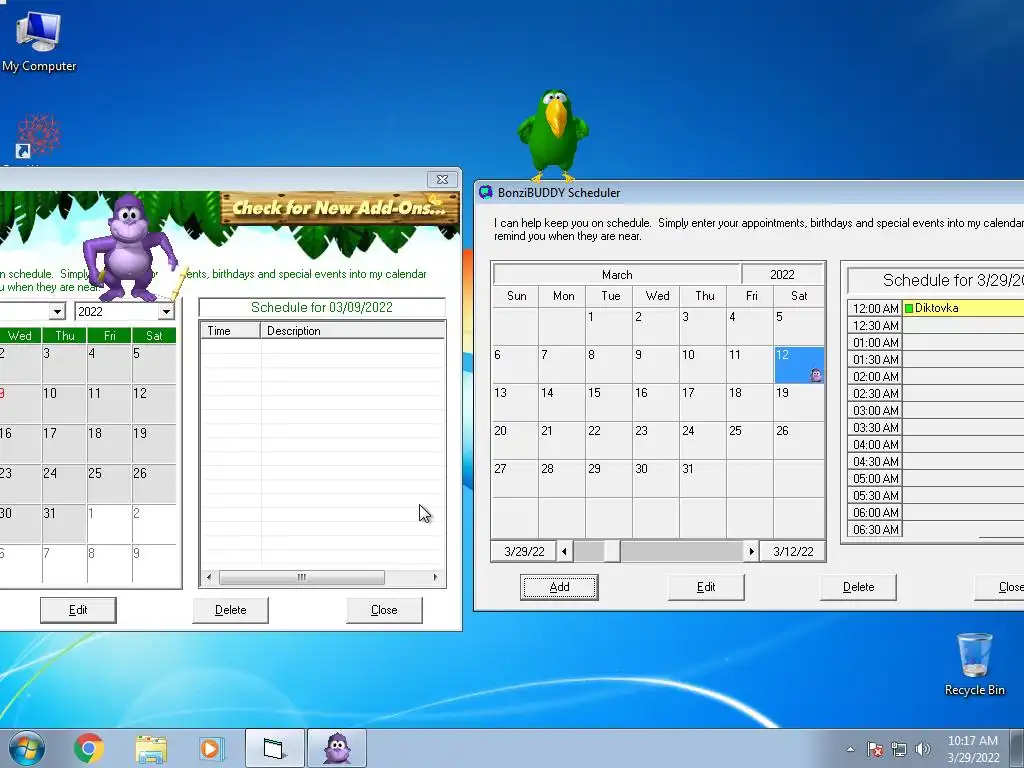
Task: Click the left arrow of the date scrollbar
Action: tap(565, 552)
